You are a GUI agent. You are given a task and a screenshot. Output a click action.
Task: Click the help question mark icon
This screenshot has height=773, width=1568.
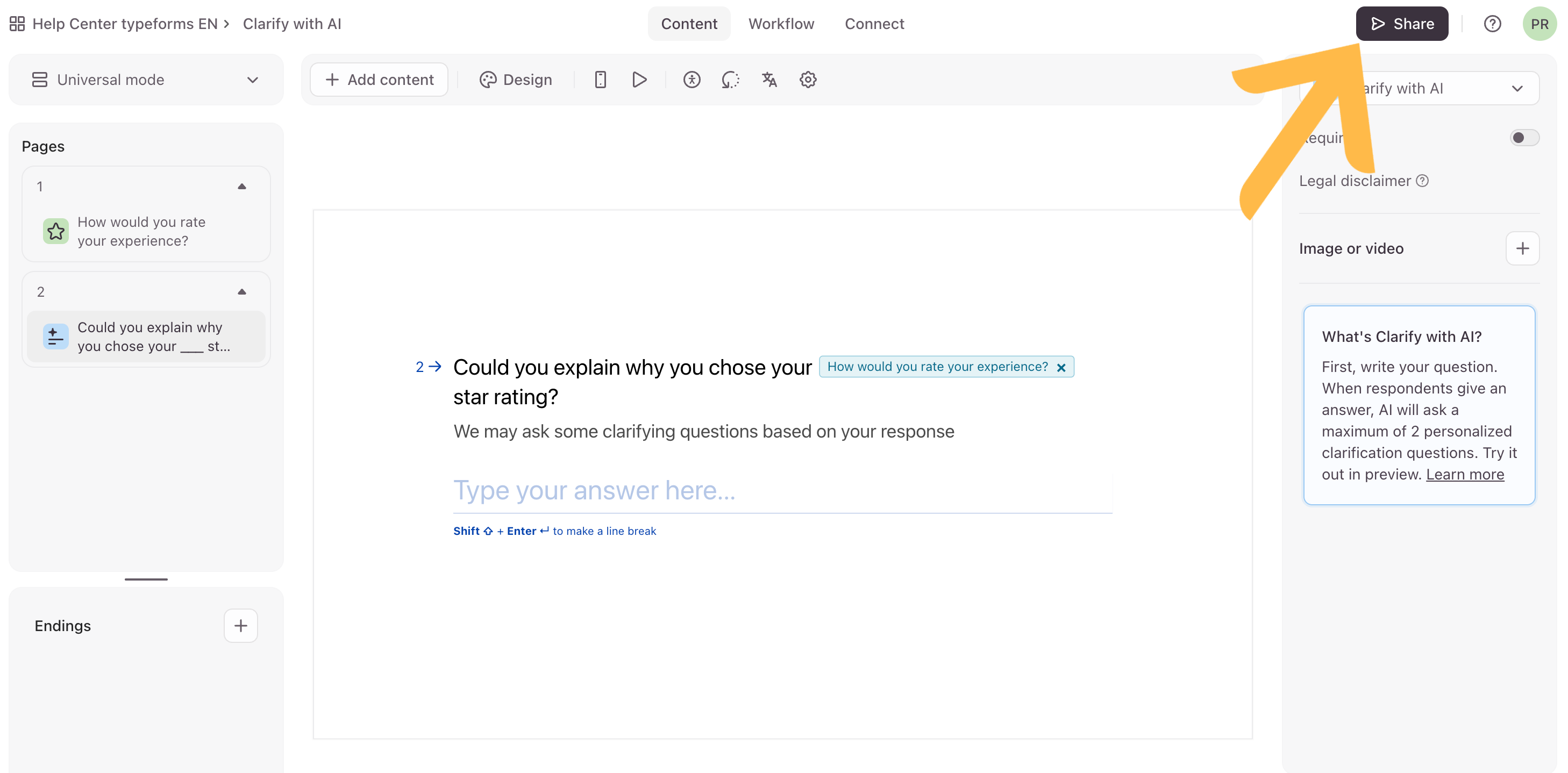pos(1492,24)
